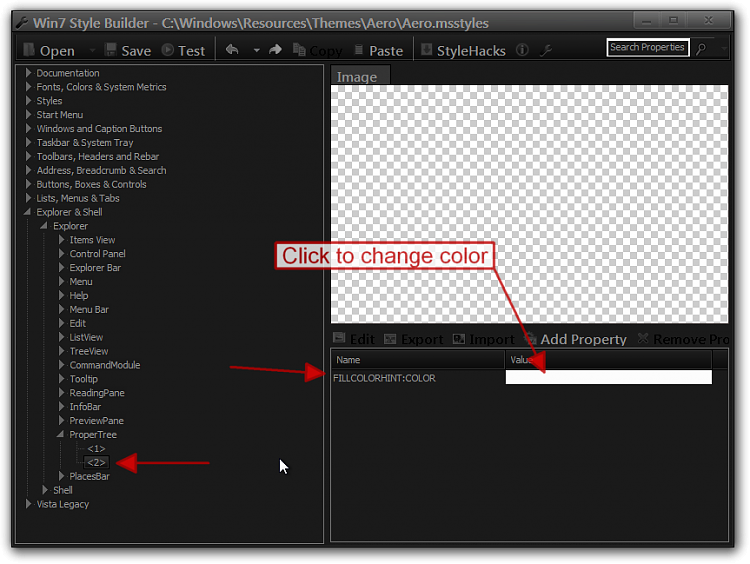Screen dimensions: 750x564
Task: Expand the Styles tree node
Action: coord(28,100)
